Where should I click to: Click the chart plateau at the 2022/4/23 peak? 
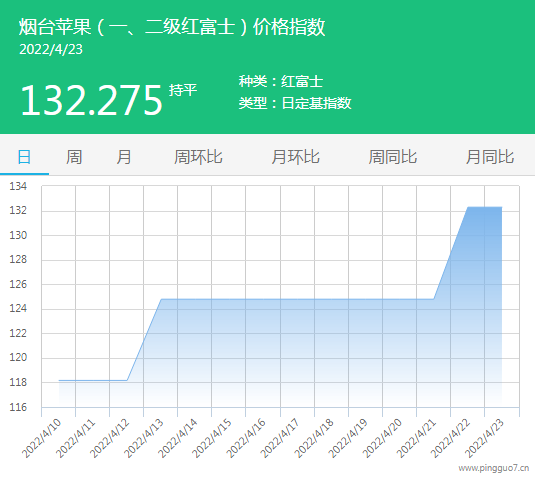[485, 207]
